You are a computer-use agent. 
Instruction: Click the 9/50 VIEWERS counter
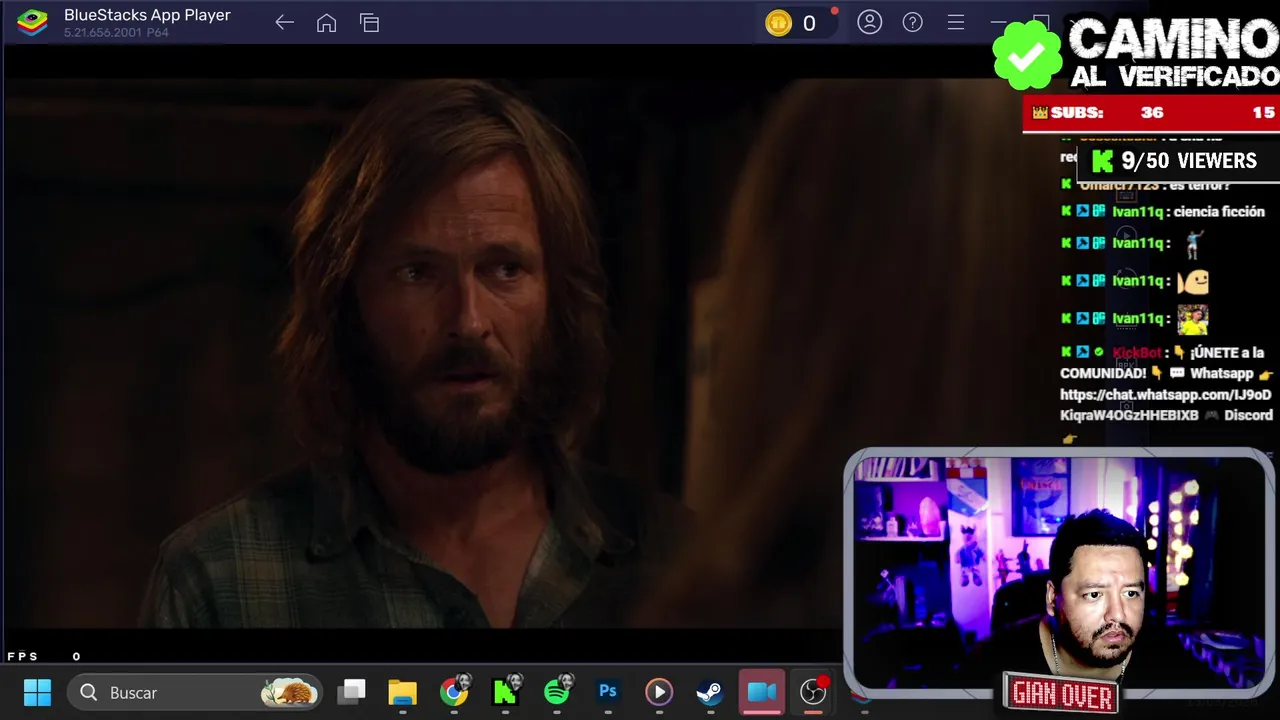pyautogui.click(x=1176, y=161)
